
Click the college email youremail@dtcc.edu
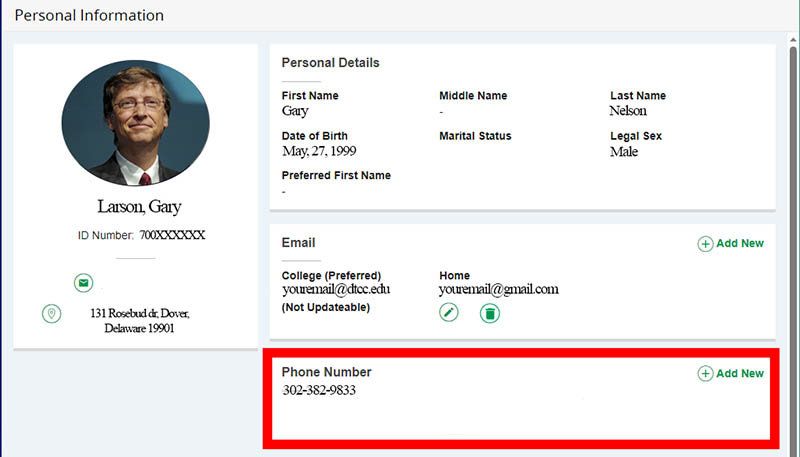click(336, 289)
